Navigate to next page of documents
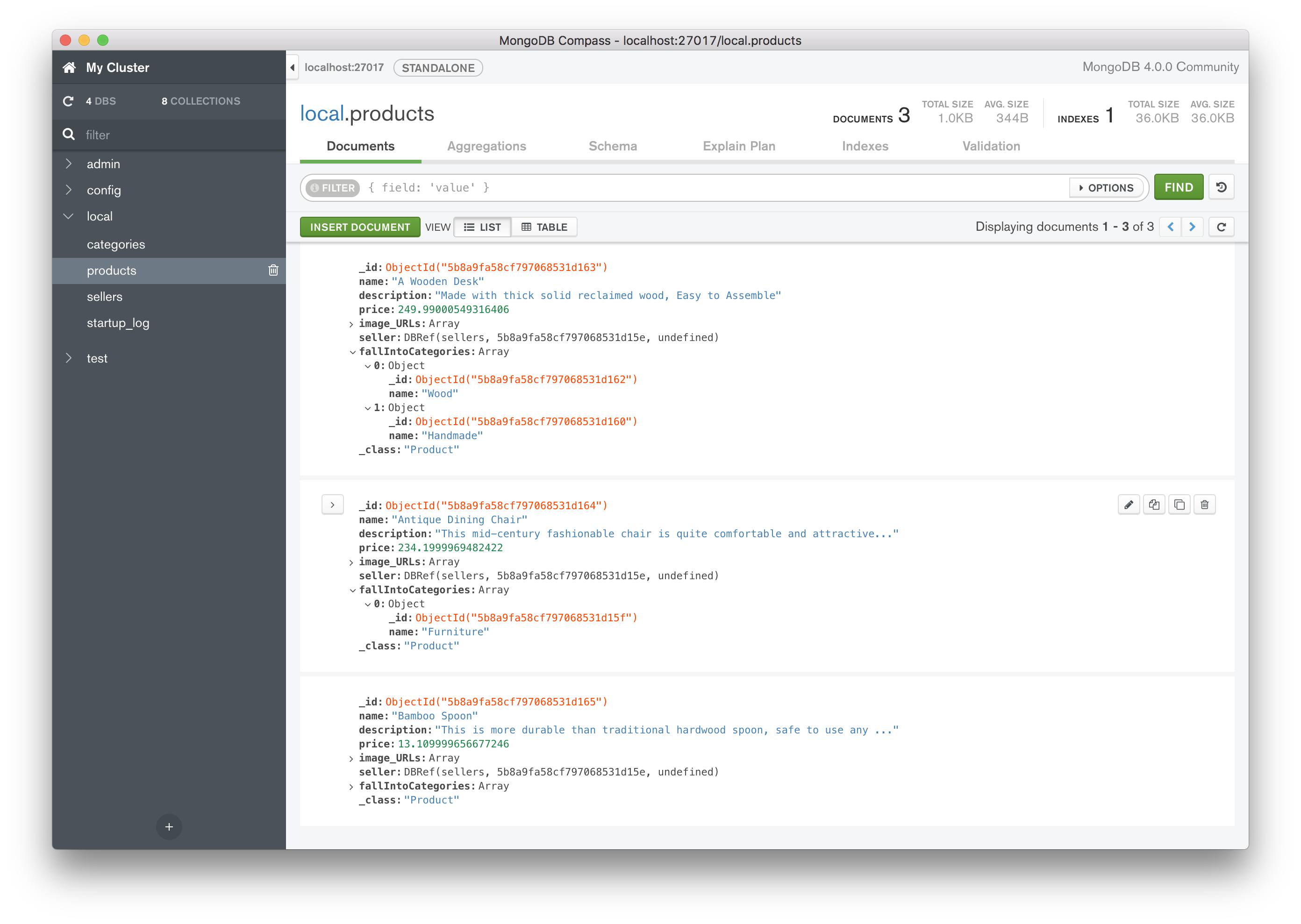Screen dimensions: 1301x924 tap(1193, 227)
